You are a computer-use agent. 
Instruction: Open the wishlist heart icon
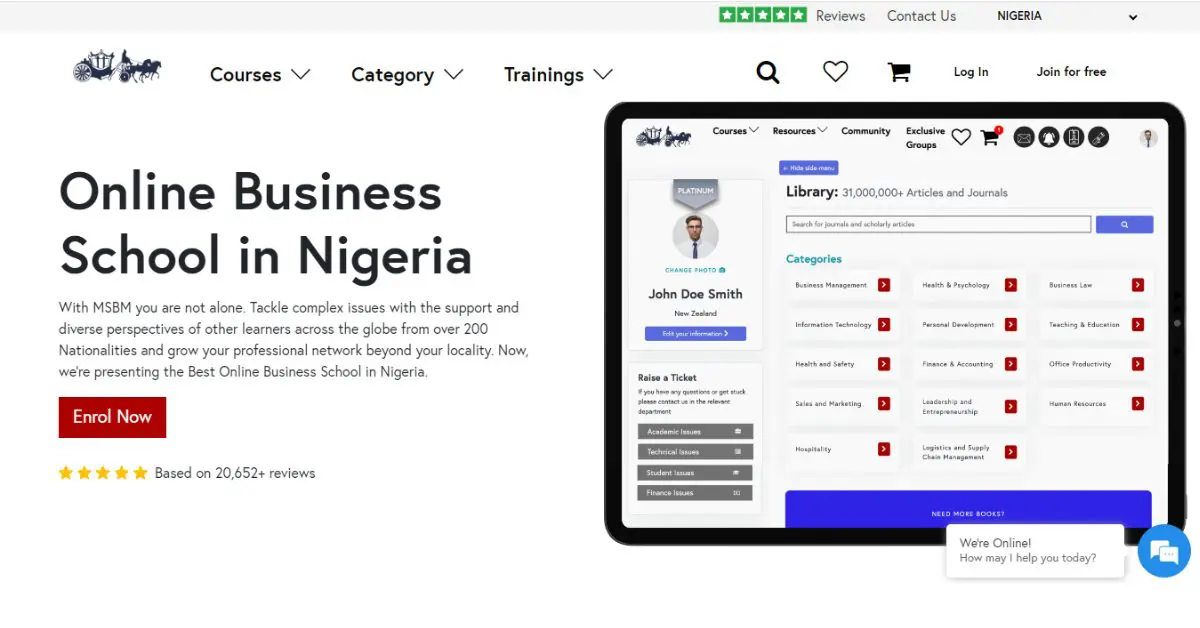[835, 71]
